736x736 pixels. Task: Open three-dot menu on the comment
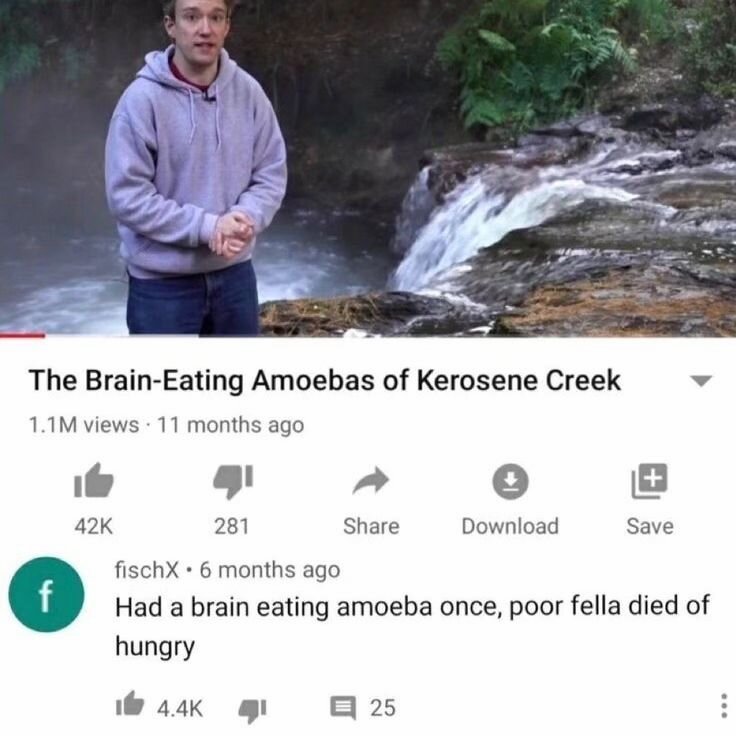724,705
